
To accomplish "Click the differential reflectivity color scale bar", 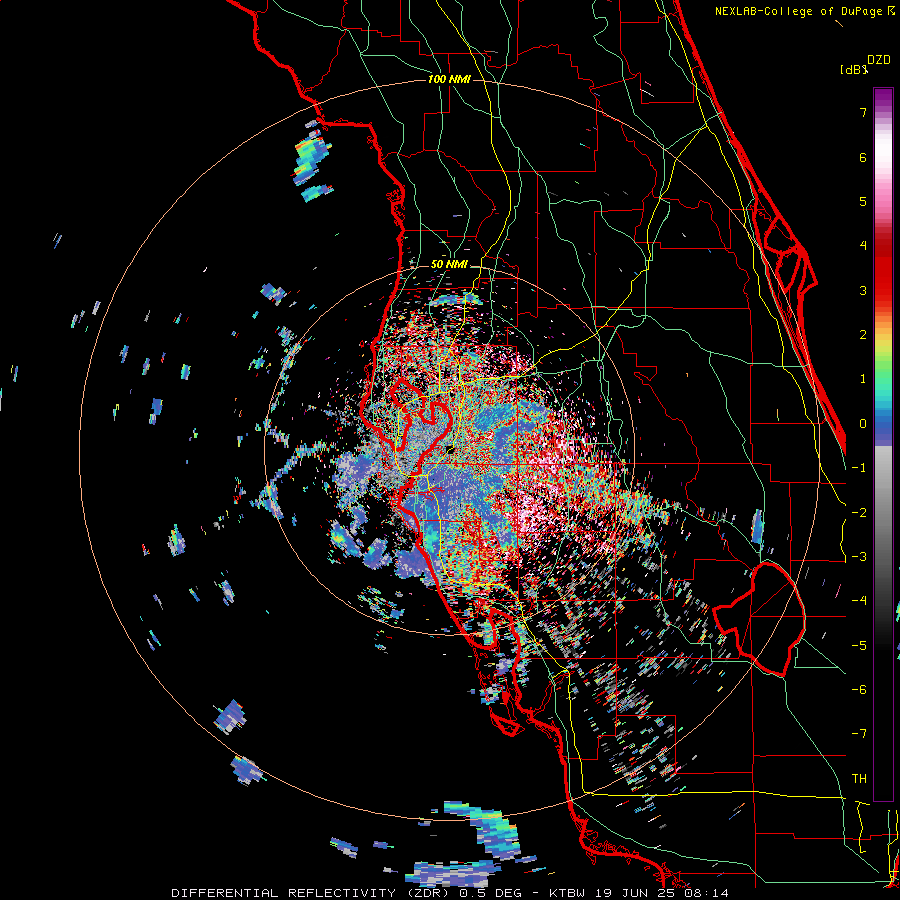I will tap(883, 444).
